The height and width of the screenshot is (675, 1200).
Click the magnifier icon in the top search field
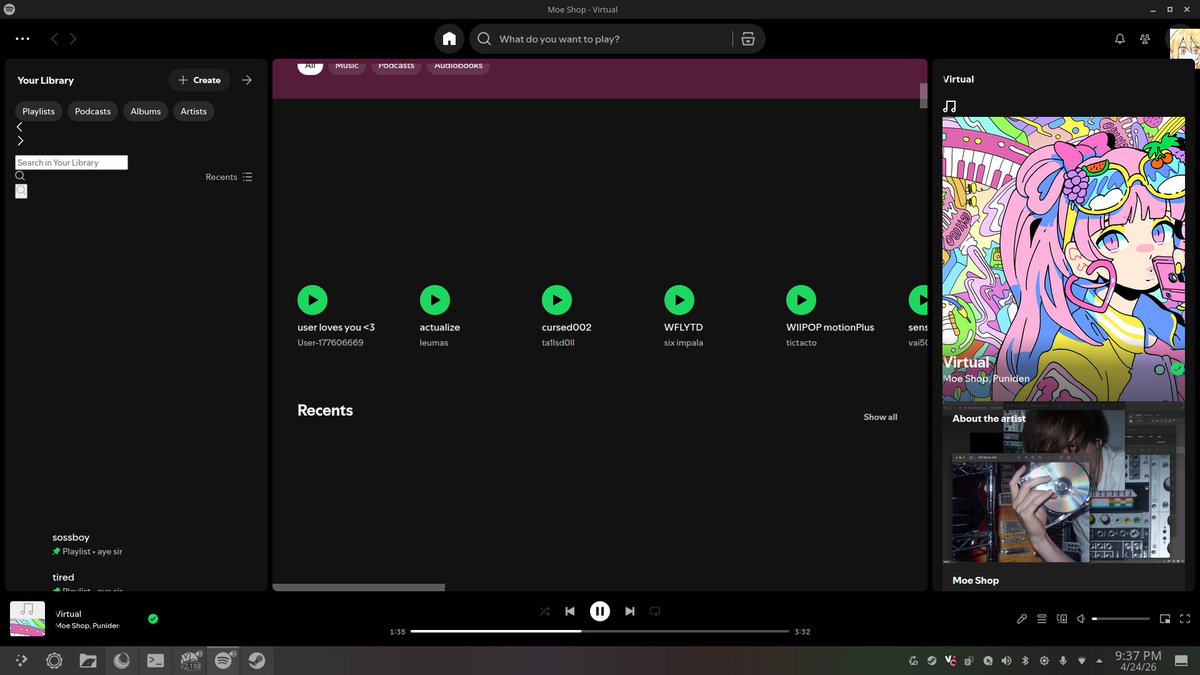[484, 39]
